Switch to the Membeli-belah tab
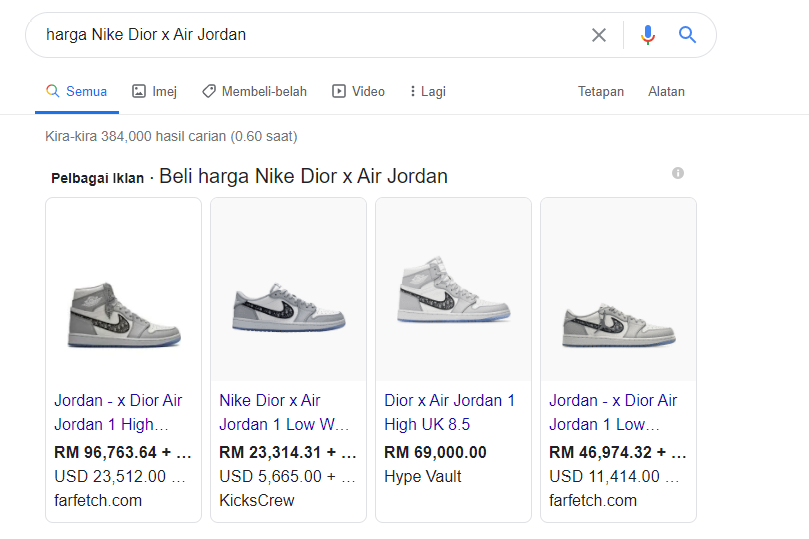The image size is (809, 539). click(254, 91)
